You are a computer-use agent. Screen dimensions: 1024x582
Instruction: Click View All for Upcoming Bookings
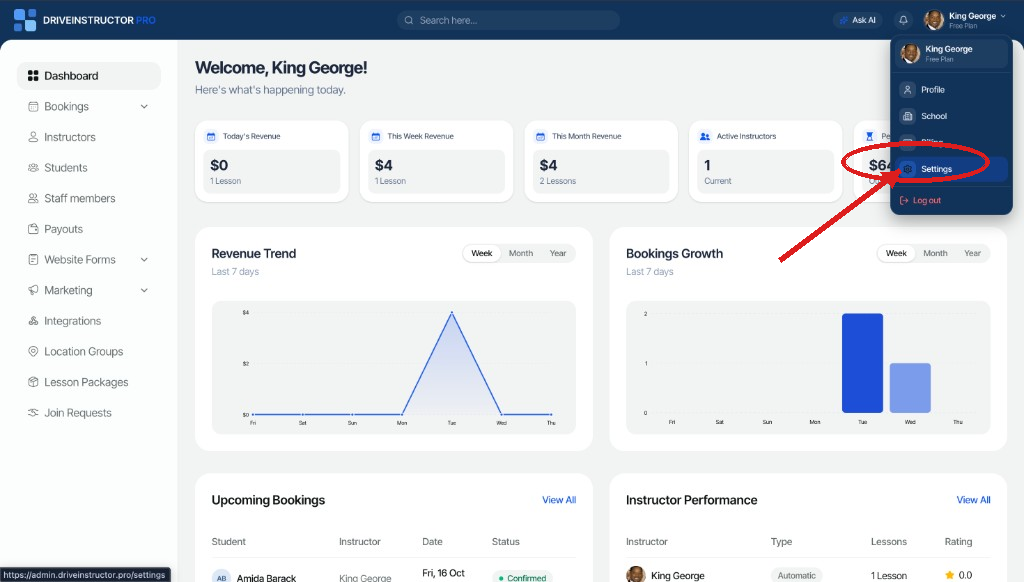click(559, 500)
